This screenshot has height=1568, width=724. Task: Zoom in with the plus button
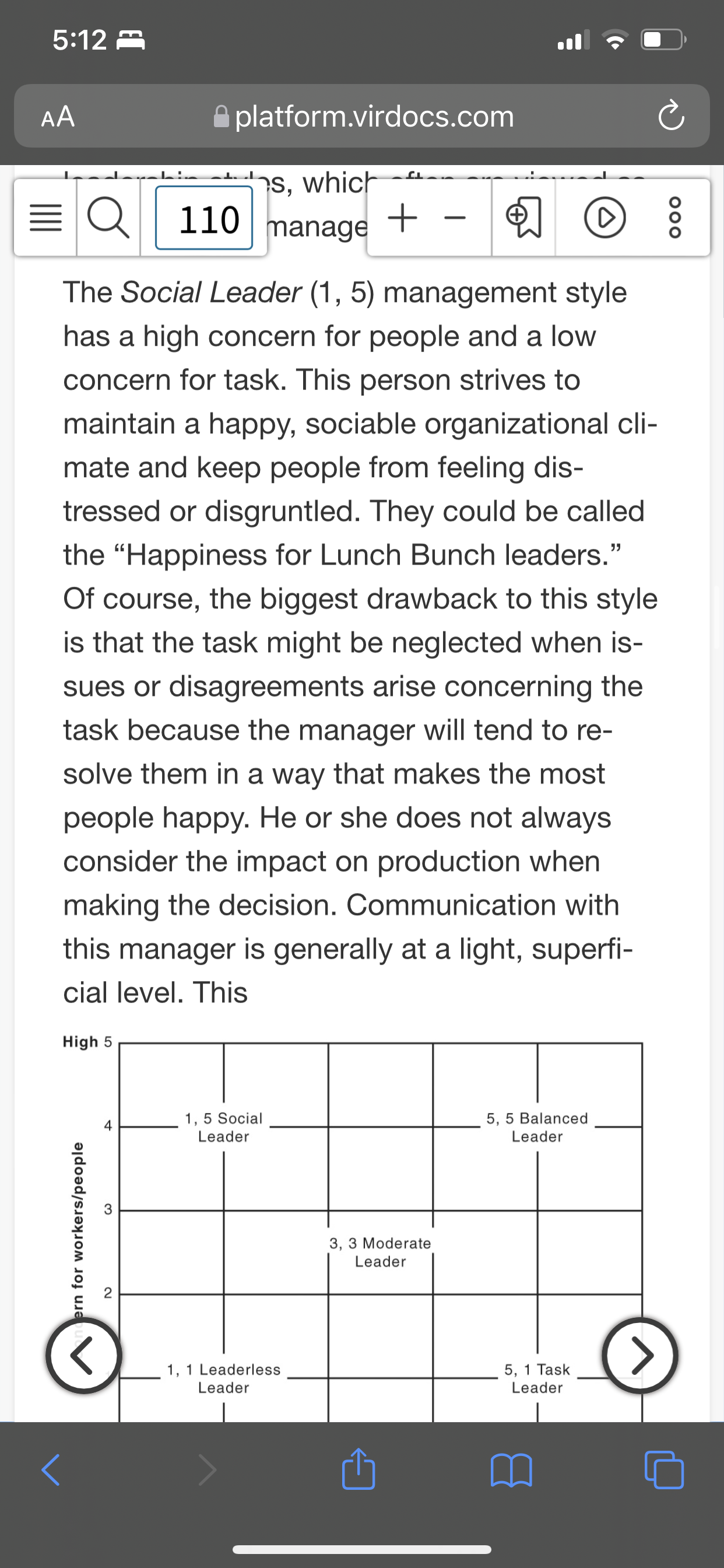(x=402, y=218)
